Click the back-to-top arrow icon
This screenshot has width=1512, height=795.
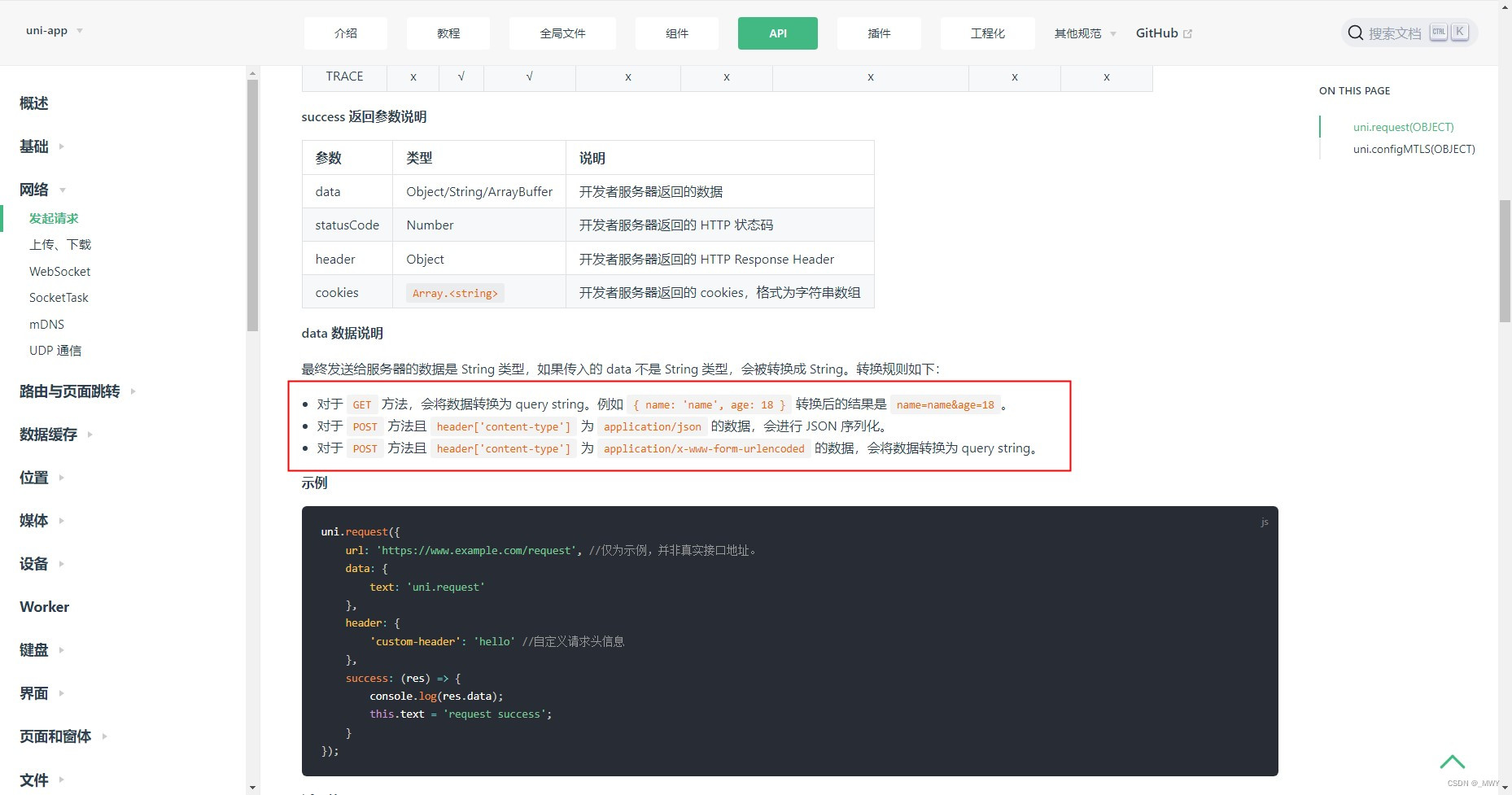click(1453, 762)
